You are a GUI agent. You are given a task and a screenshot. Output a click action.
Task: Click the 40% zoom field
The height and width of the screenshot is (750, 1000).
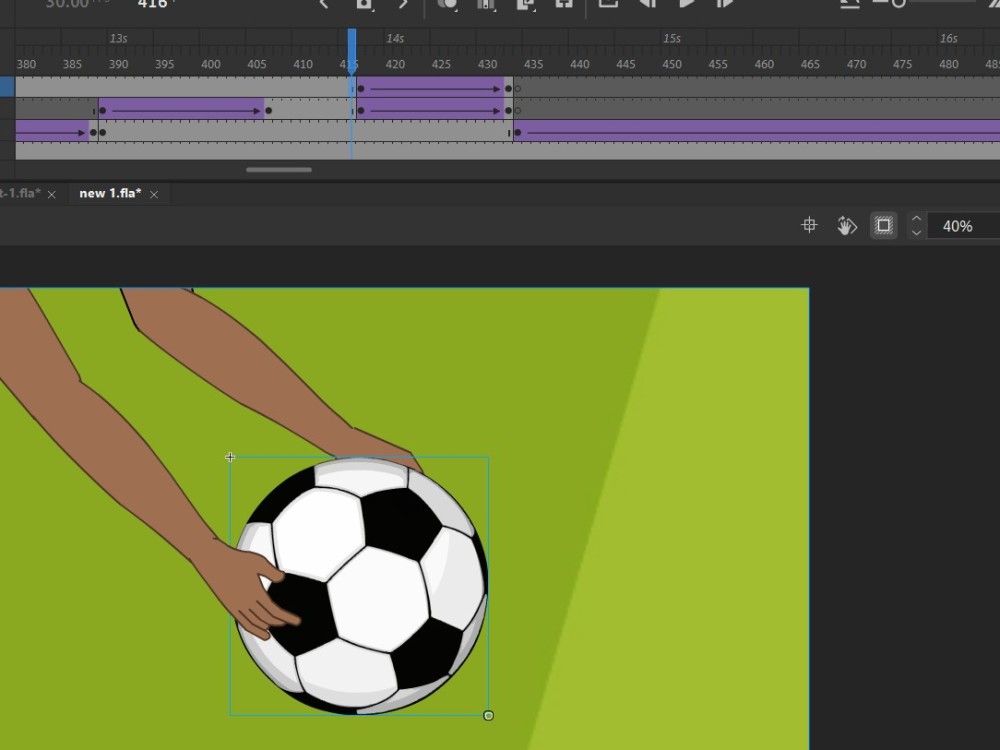[962, 226]
